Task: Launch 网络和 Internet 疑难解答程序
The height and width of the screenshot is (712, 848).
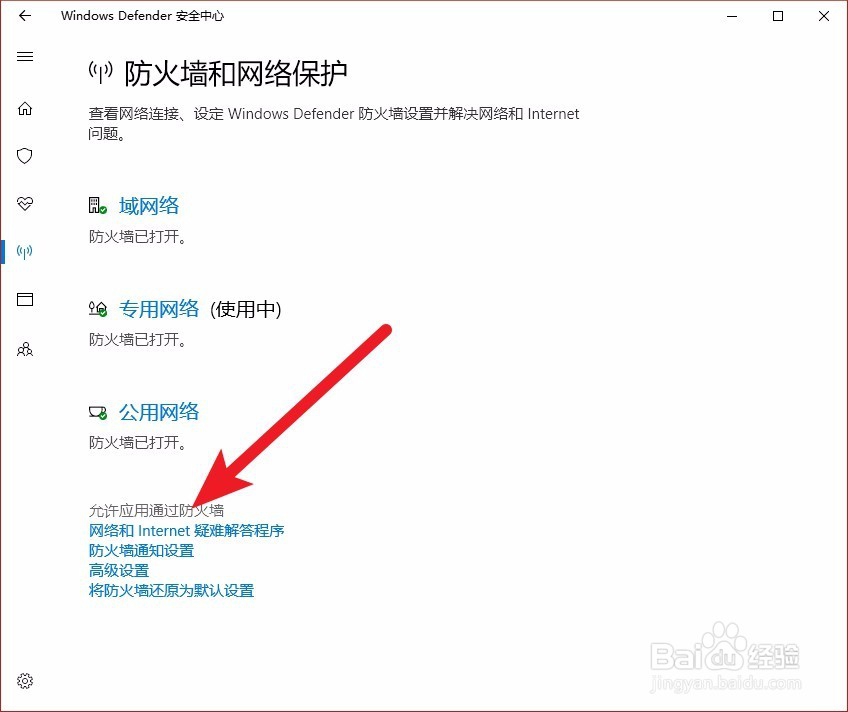Action: pyautogui.click(x=187, y=530)
